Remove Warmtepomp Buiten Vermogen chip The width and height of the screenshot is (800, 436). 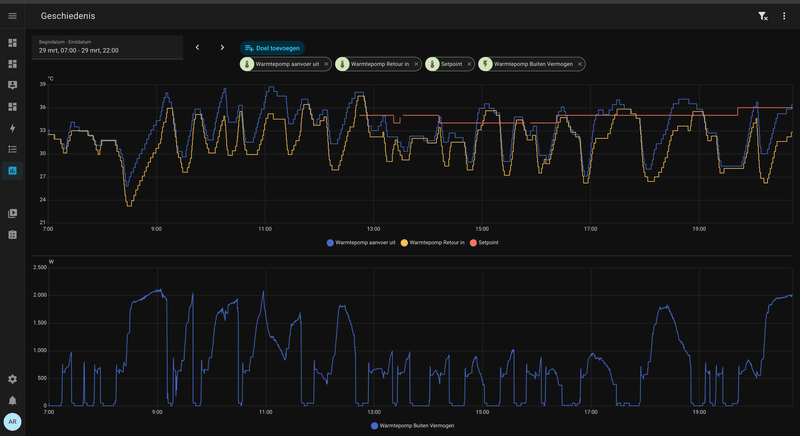(580, 64)
